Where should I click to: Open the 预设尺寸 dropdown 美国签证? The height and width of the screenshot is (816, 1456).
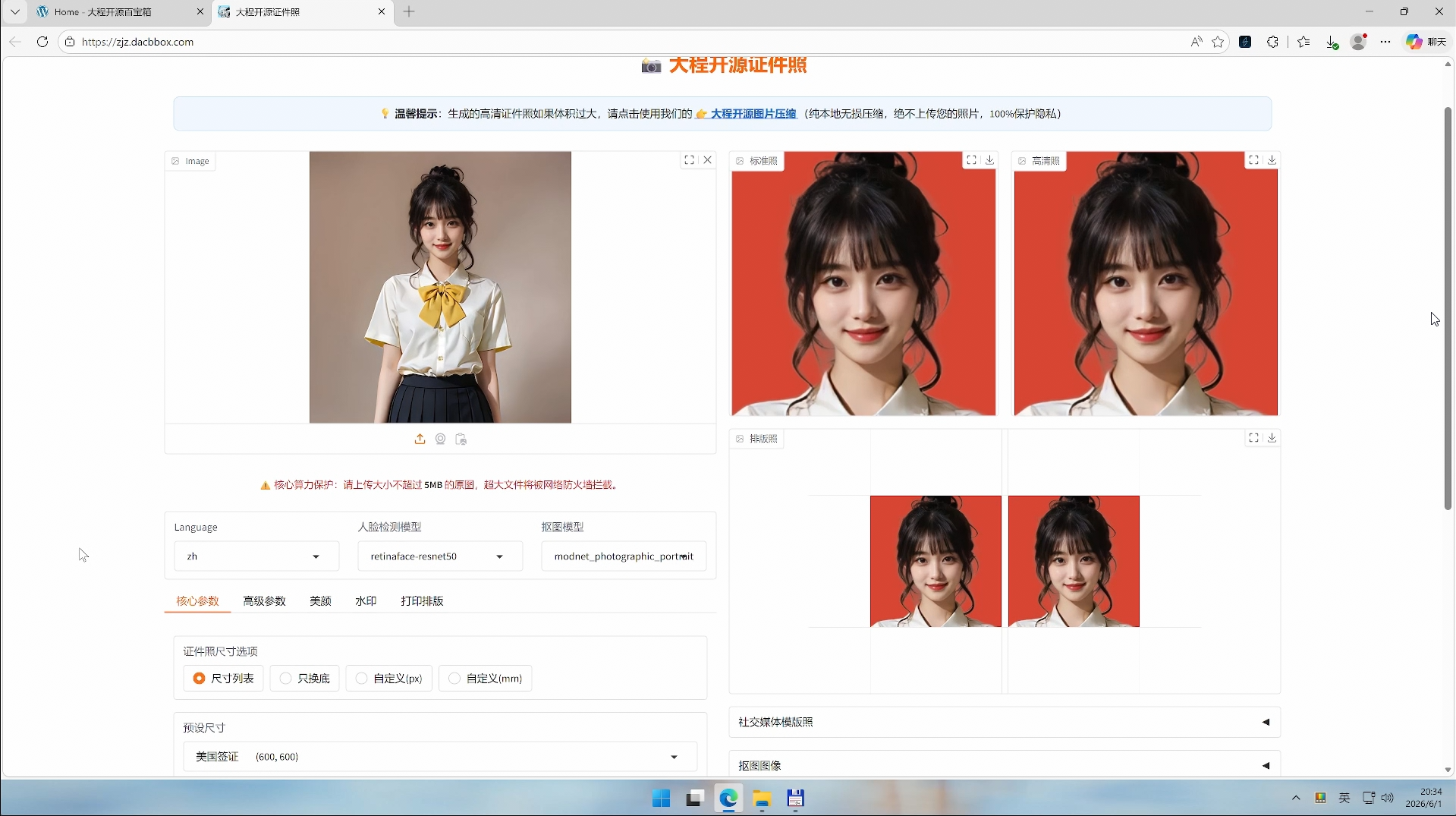tap(440, 757)
